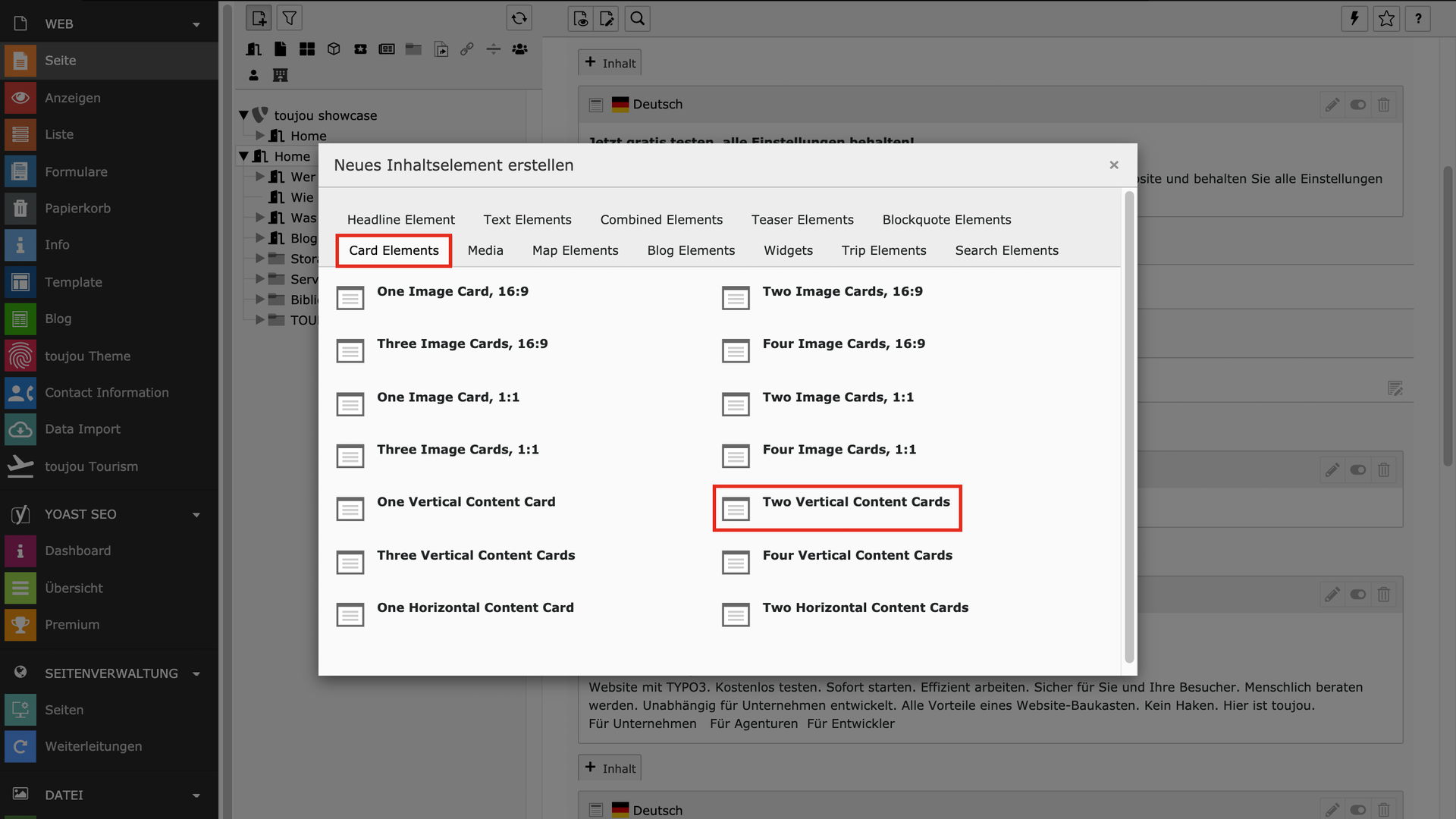Click the filter page tree icon
This screenshot has height=819, width=1456.
pyautogui.click(x=290, y=18)
